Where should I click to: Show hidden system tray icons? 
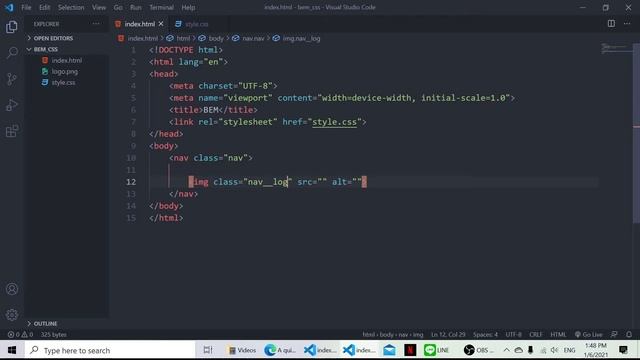tap(506, 350)
